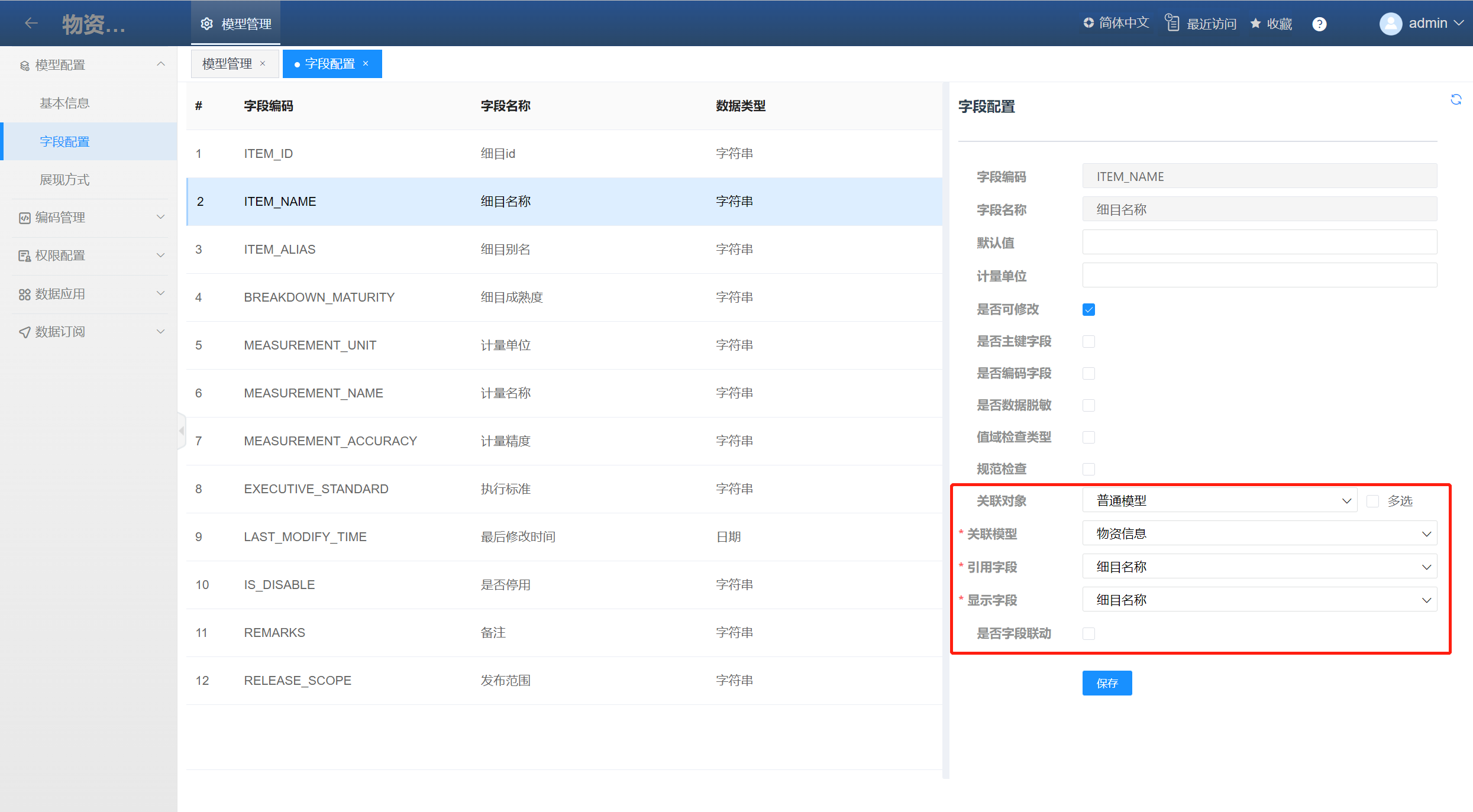Select the MEASUREMENT_ACCURACY row
Screen dimensions: 1473x812
click(x=564, y=441)
